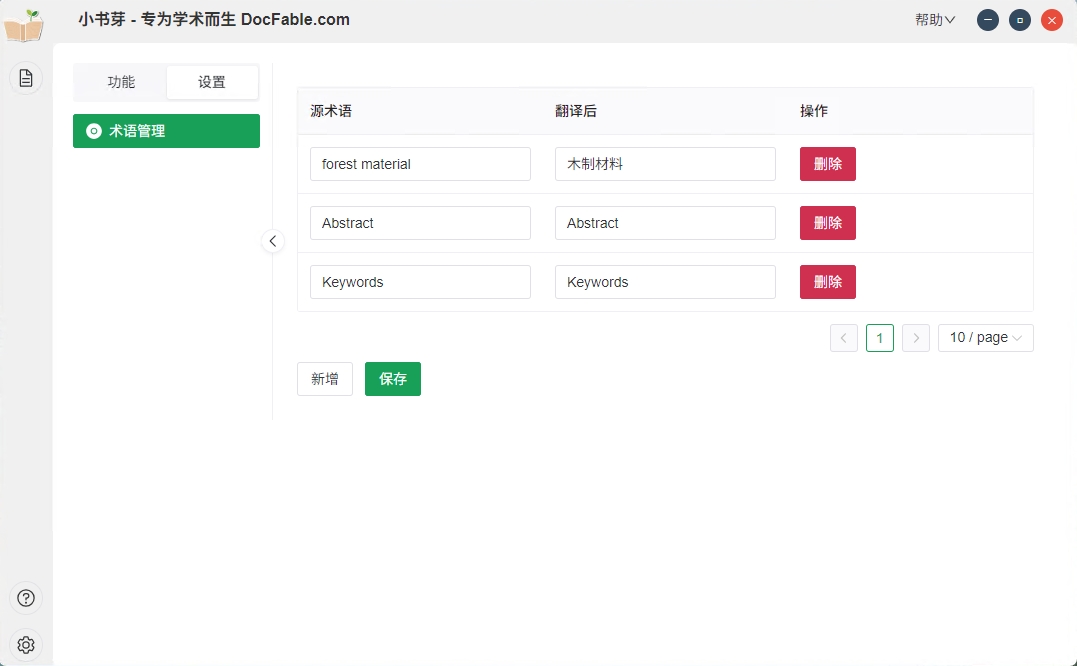
Task: Go to previous page arrow
Action: 843,338
